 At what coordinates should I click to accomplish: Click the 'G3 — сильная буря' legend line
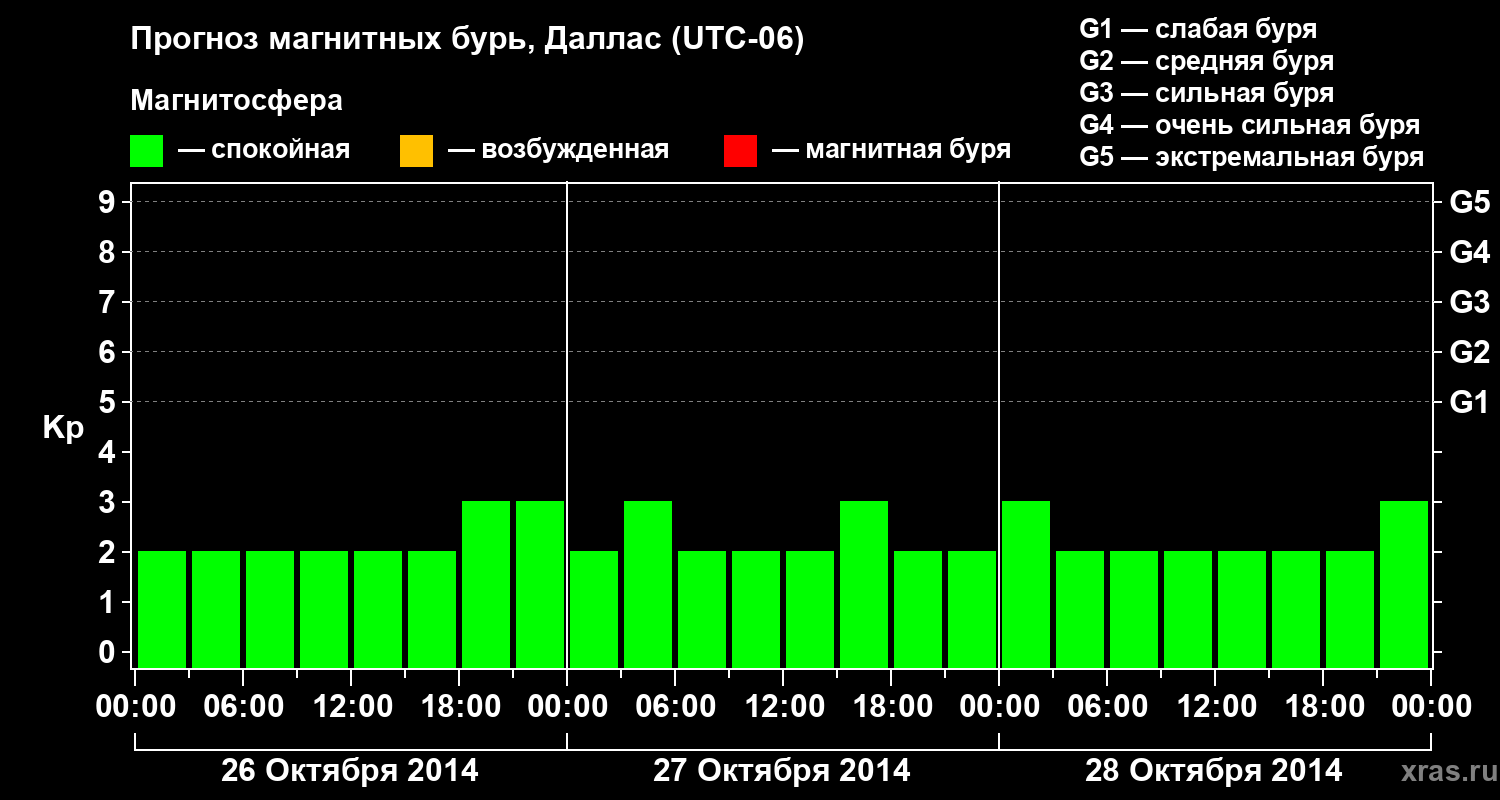pos(1206,93)
